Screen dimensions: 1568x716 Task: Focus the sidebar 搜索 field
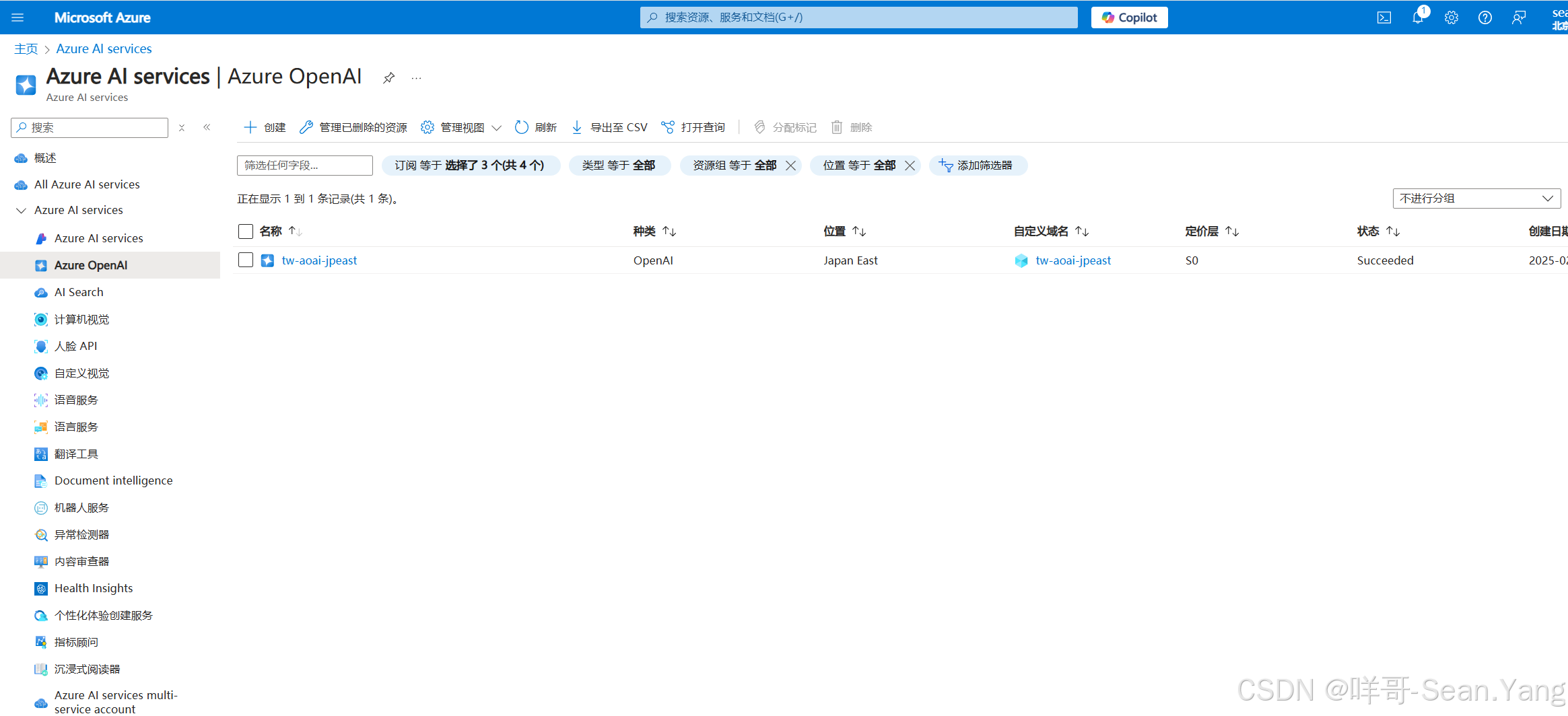coord(90,128)
